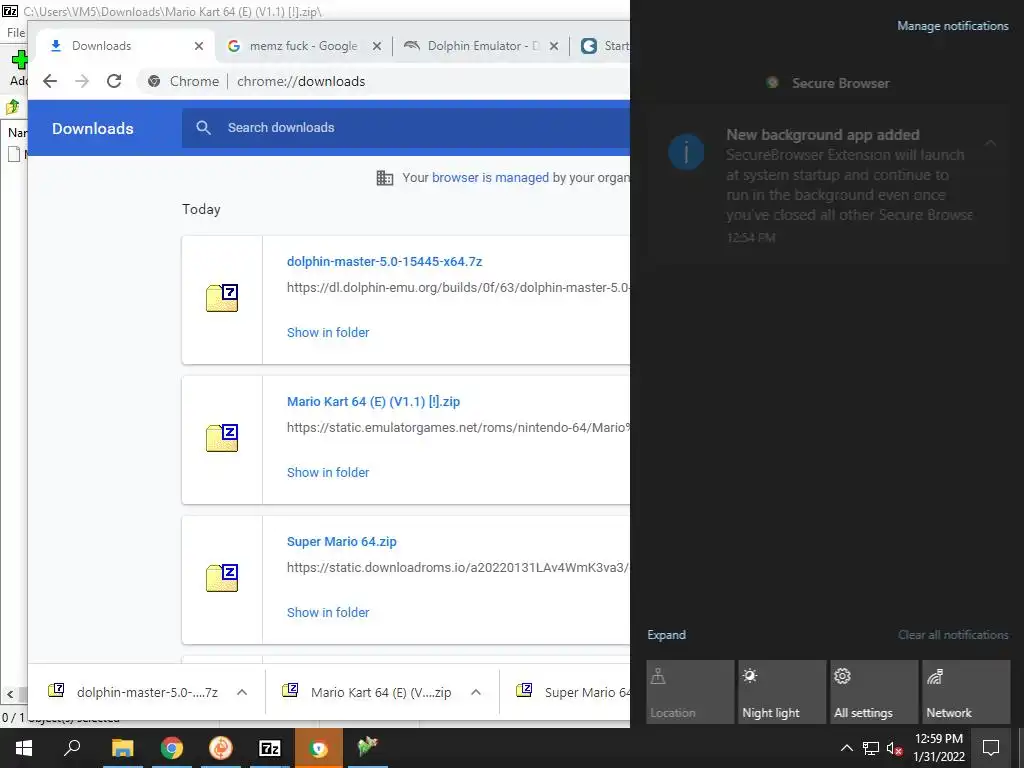Open dolphin-master download shelf chevron menu
The image size is (1024, 768).
[x=242, y=692]
